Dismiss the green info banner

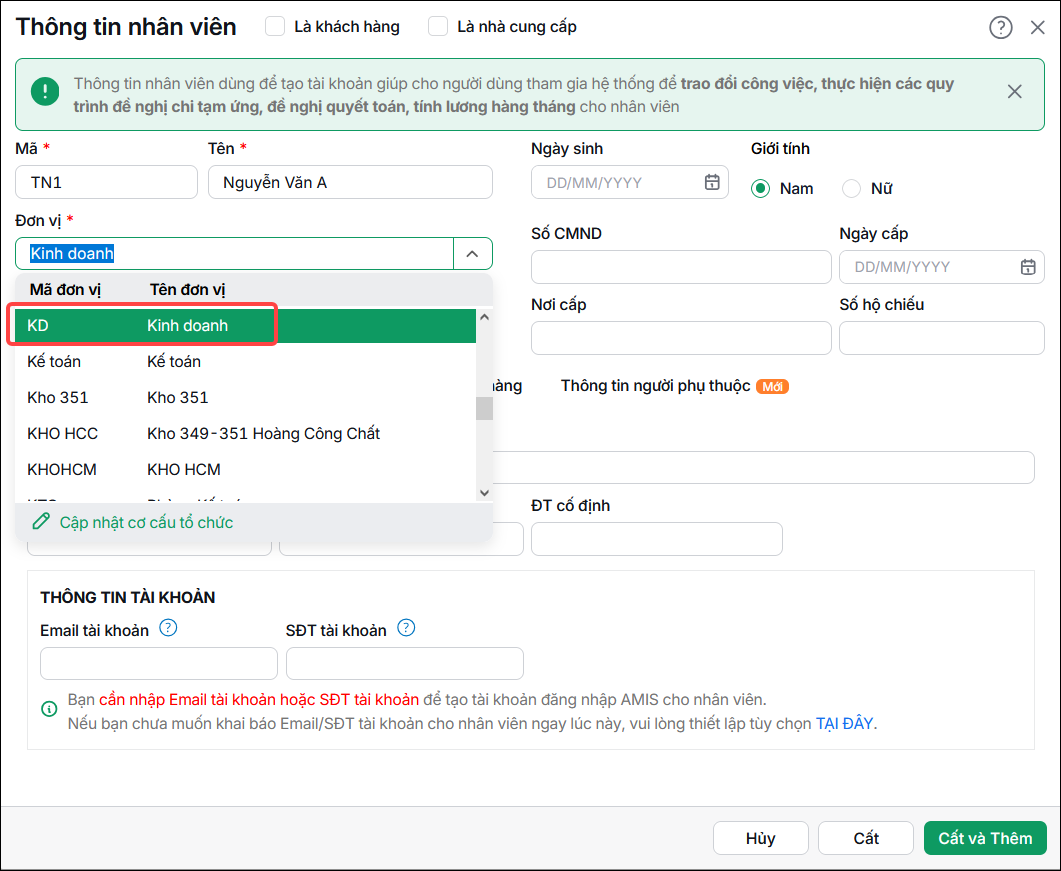(1014, 91)
